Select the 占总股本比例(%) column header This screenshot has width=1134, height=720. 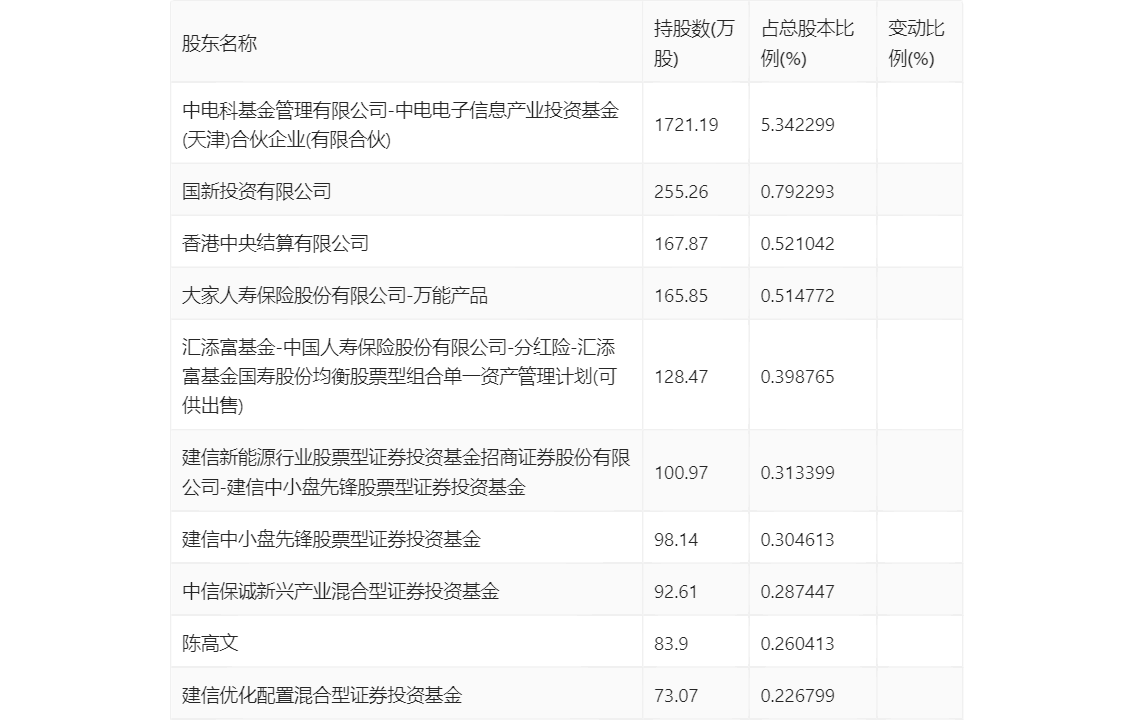807,43
